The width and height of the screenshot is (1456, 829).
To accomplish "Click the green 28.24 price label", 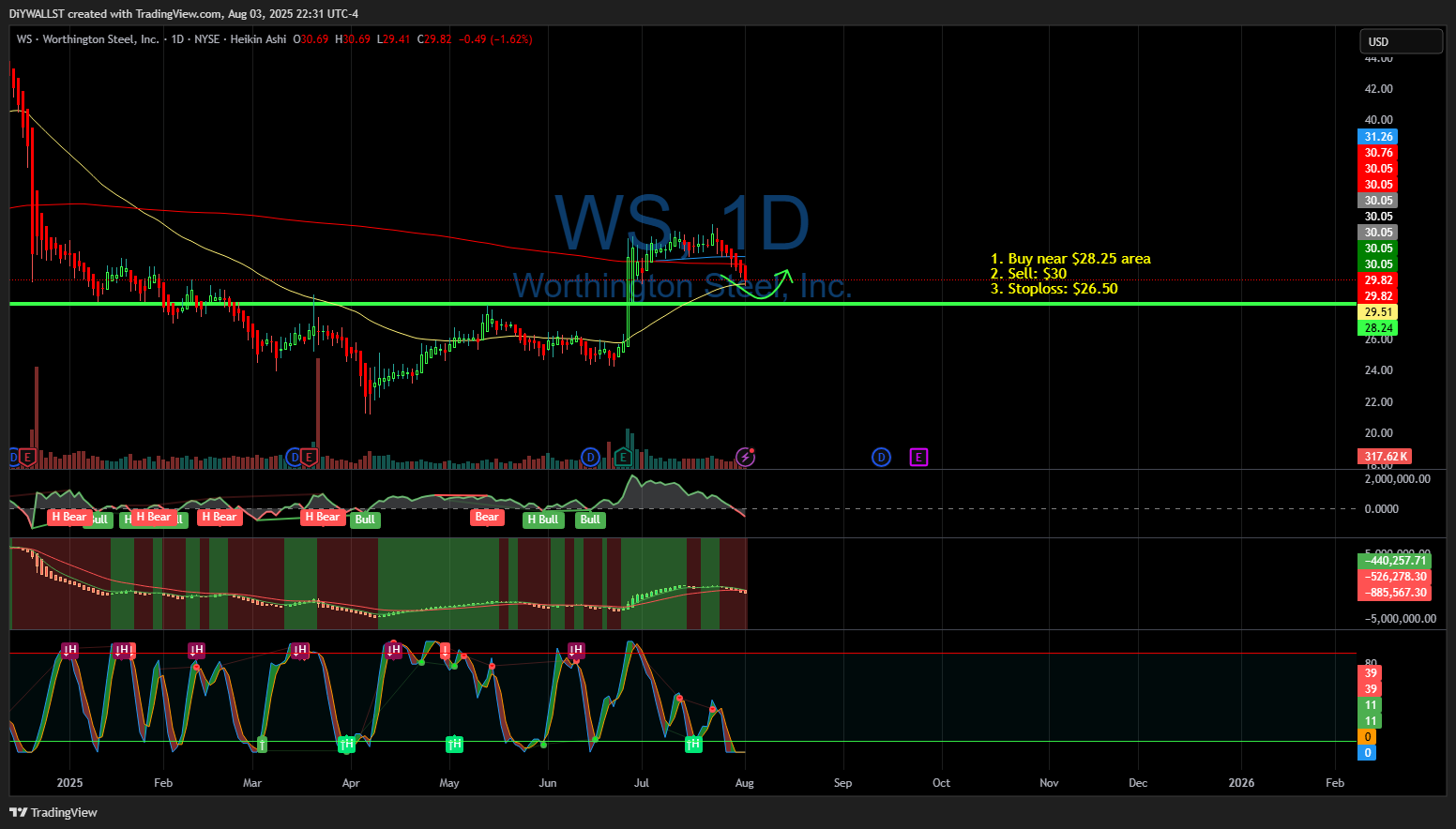I will 1378,328.
